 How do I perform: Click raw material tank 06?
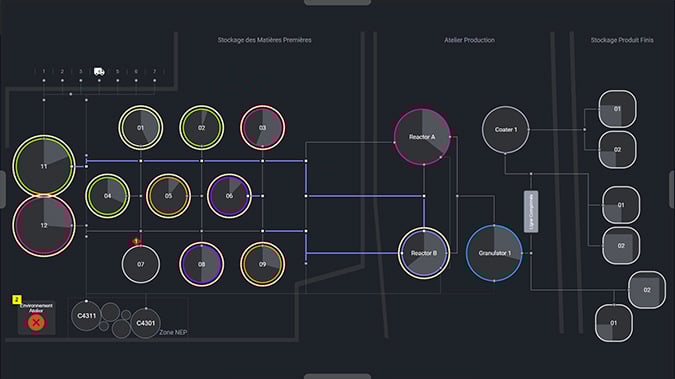point(229,196)
